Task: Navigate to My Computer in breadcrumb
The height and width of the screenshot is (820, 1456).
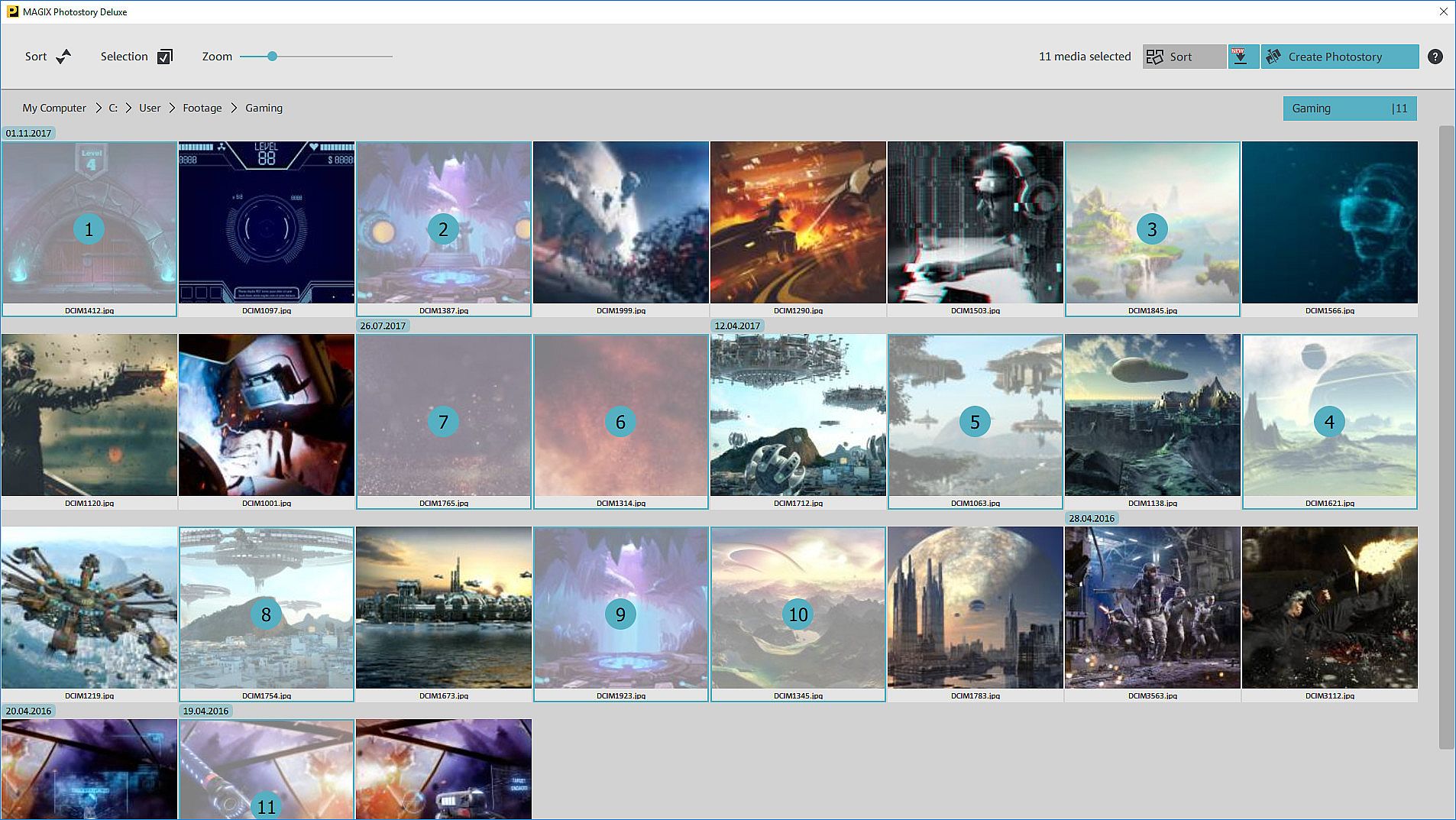Action: [x=54, y=108]
